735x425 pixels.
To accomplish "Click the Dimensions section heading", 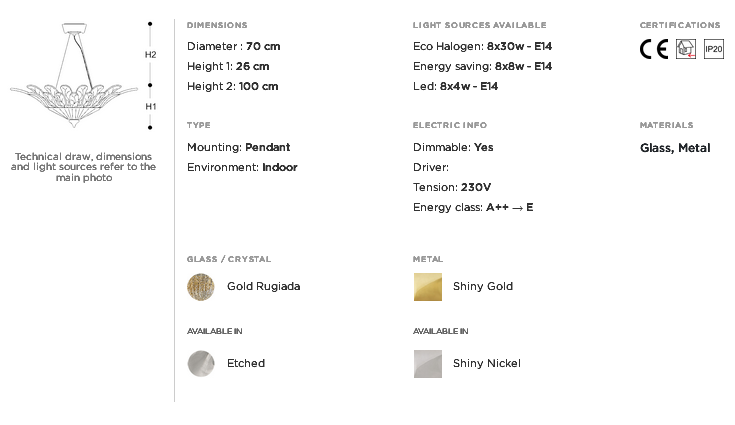I will [x=217, y=25].
